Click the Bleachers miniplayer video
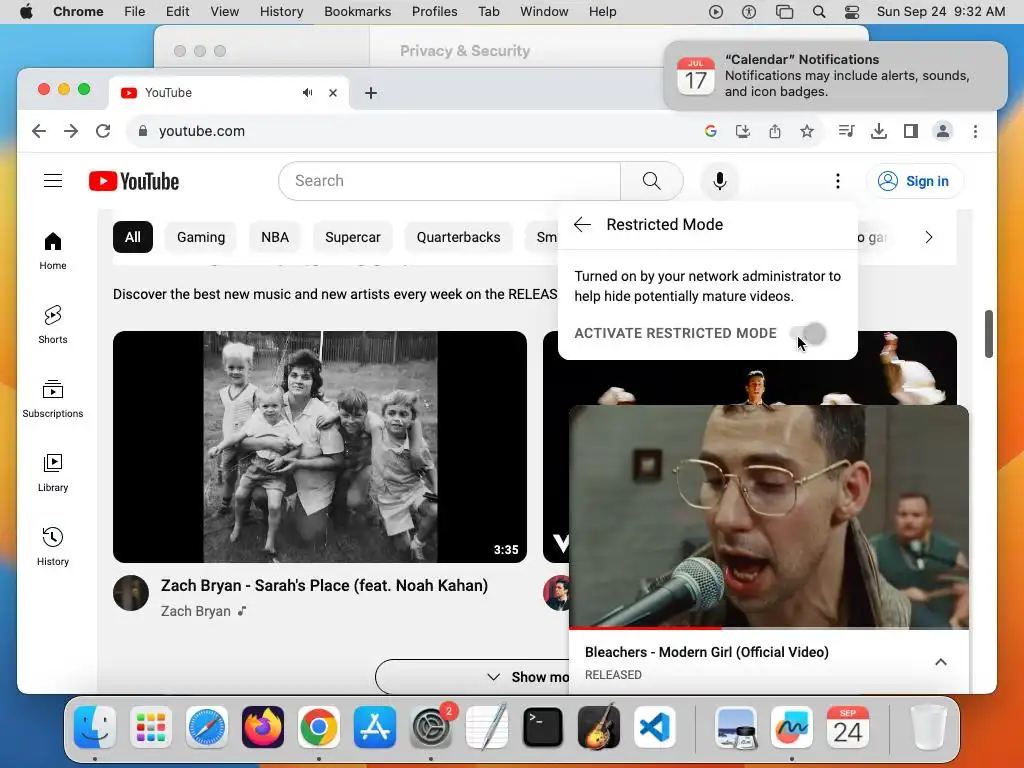The image size is (1024, 768). pyautogui.click(x=769, y=517)
